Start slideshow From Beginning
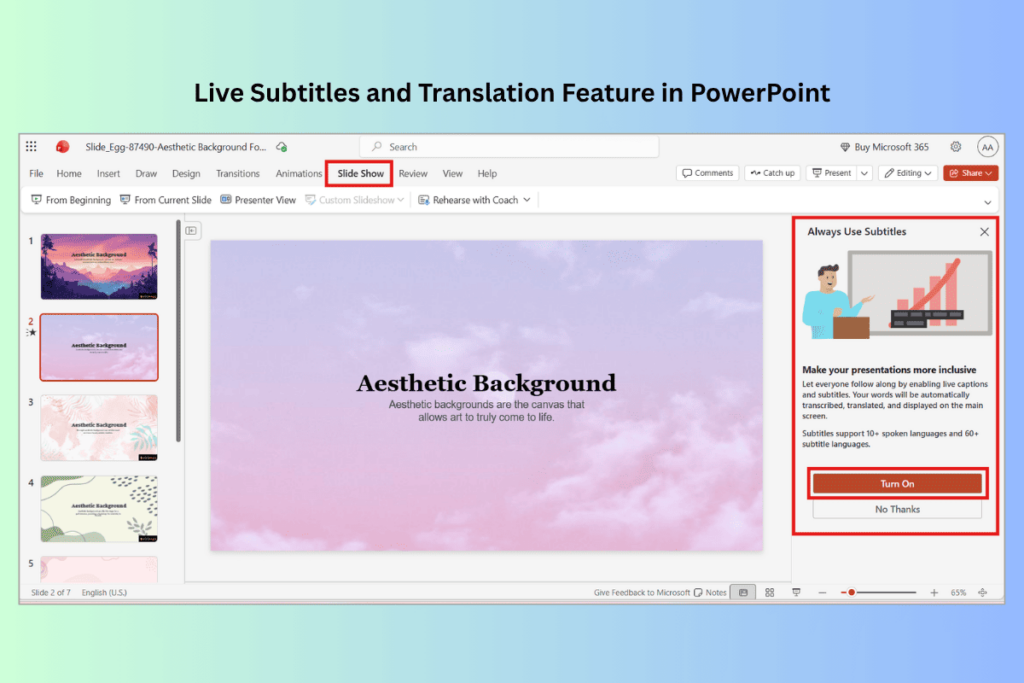Screen dimensions: 1024x683 pos(71,200)
